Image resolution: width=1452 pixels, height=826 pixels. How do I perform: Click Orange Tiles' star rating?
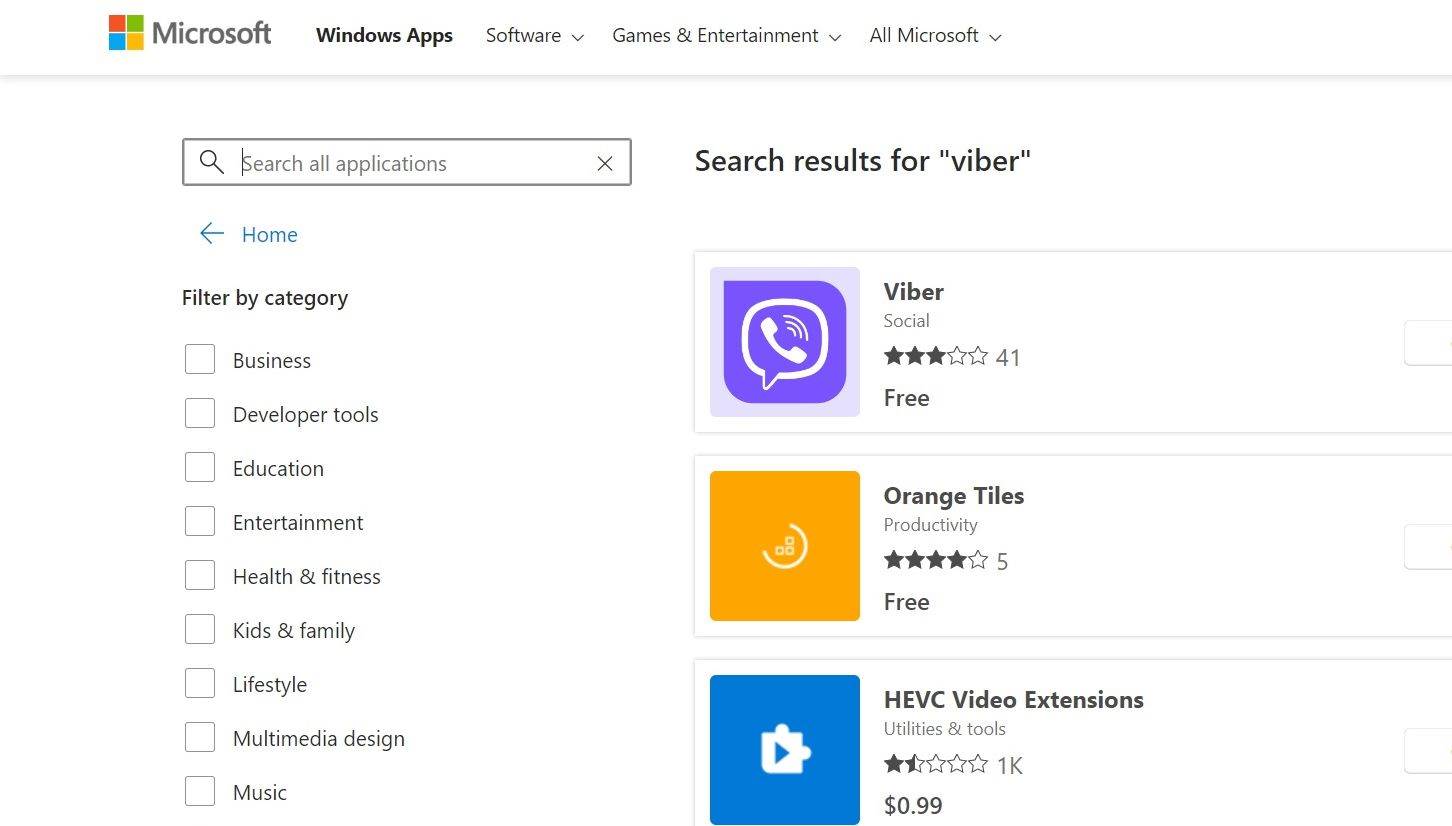point(936,560)
